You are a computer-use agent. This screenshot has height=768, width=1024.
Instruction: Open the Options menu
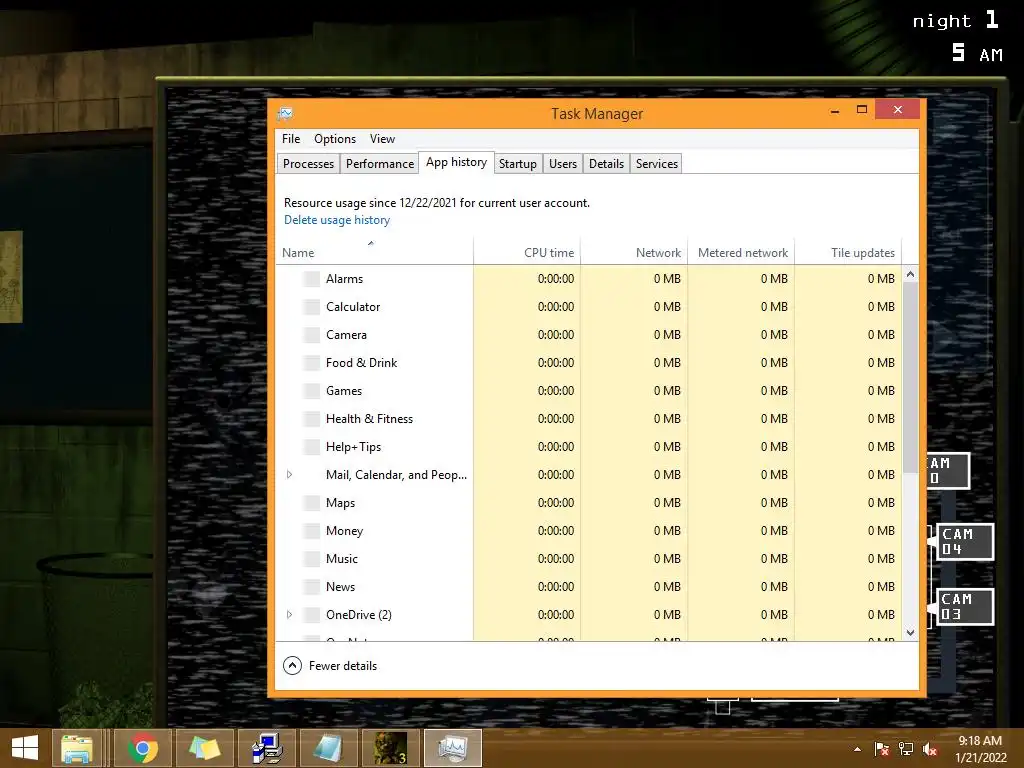tap(335, 138)
